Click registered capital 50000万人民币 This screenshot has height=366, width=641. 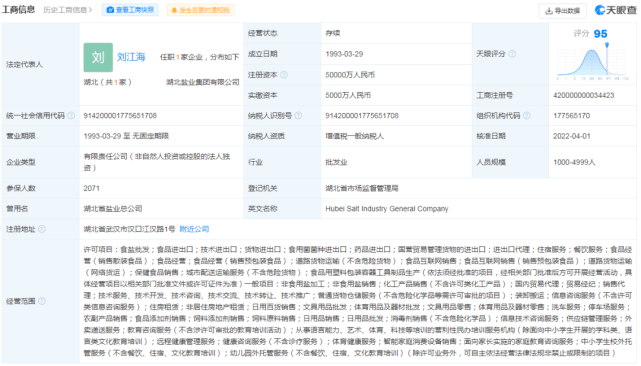[350, 75]
